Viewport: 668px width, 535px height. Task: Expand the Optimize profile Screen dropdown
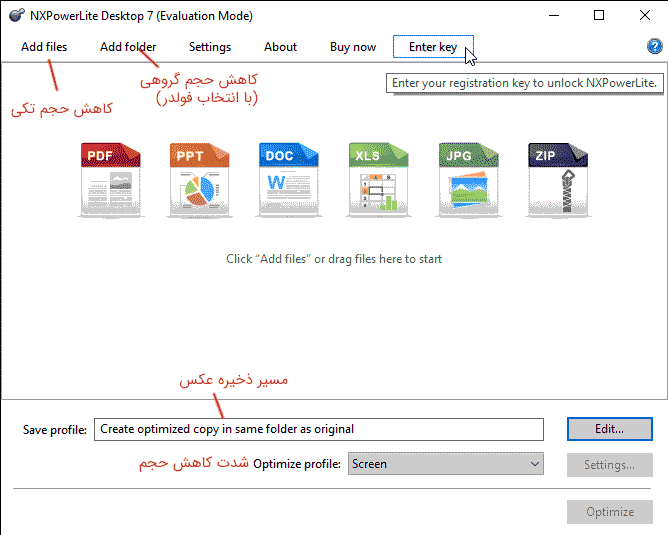pyautogui.click(x=446, y=464)
